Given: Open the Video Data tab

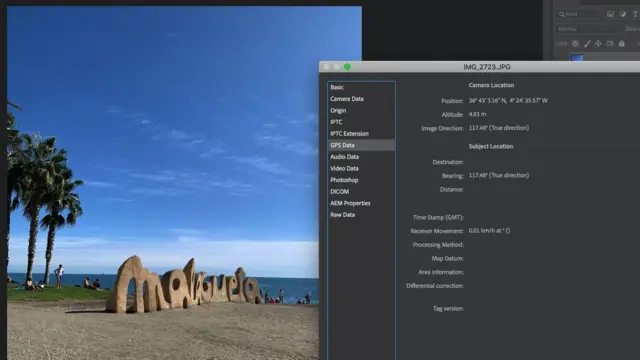Looking at the screenshot, I should (361, 168).
